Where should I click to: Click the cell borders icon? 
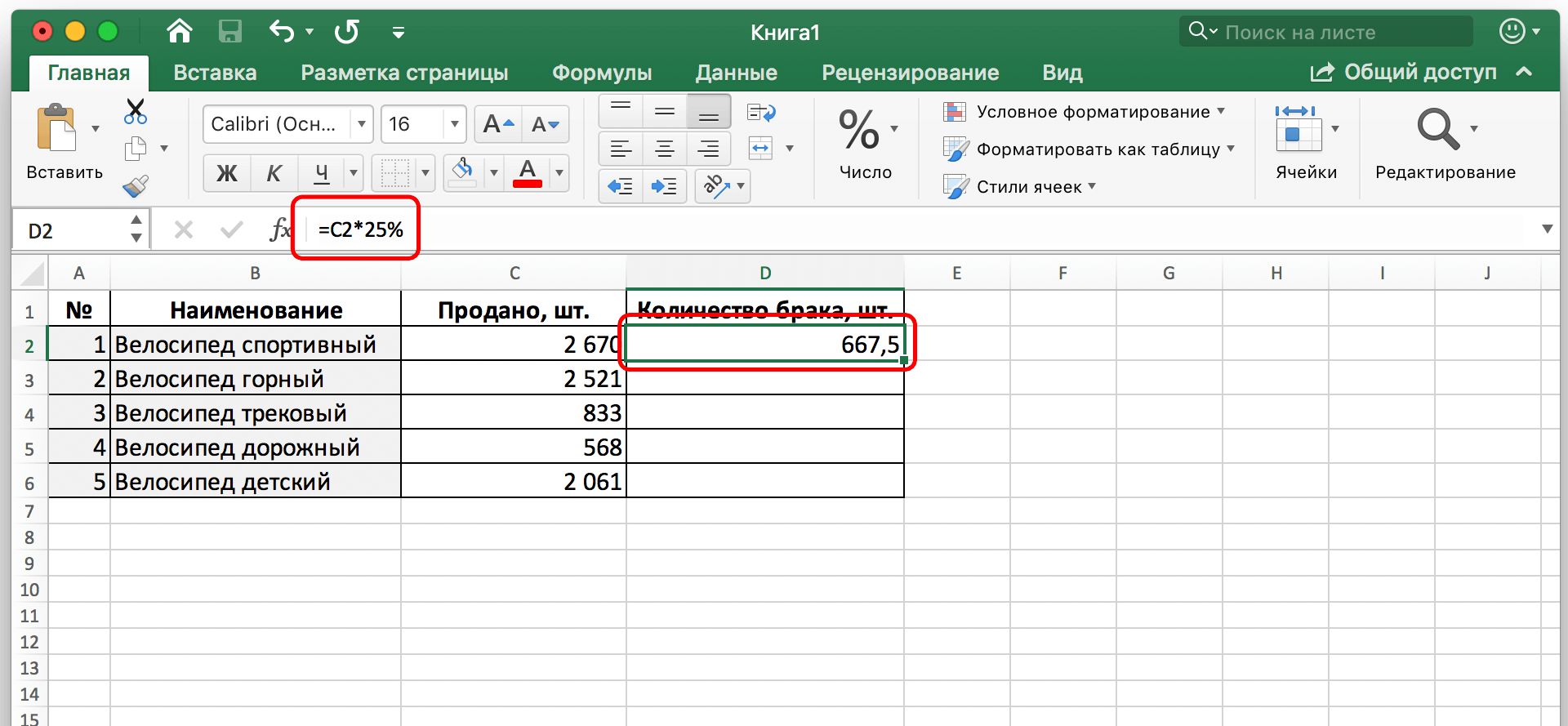pyautogui.click(x=394, y=173)
